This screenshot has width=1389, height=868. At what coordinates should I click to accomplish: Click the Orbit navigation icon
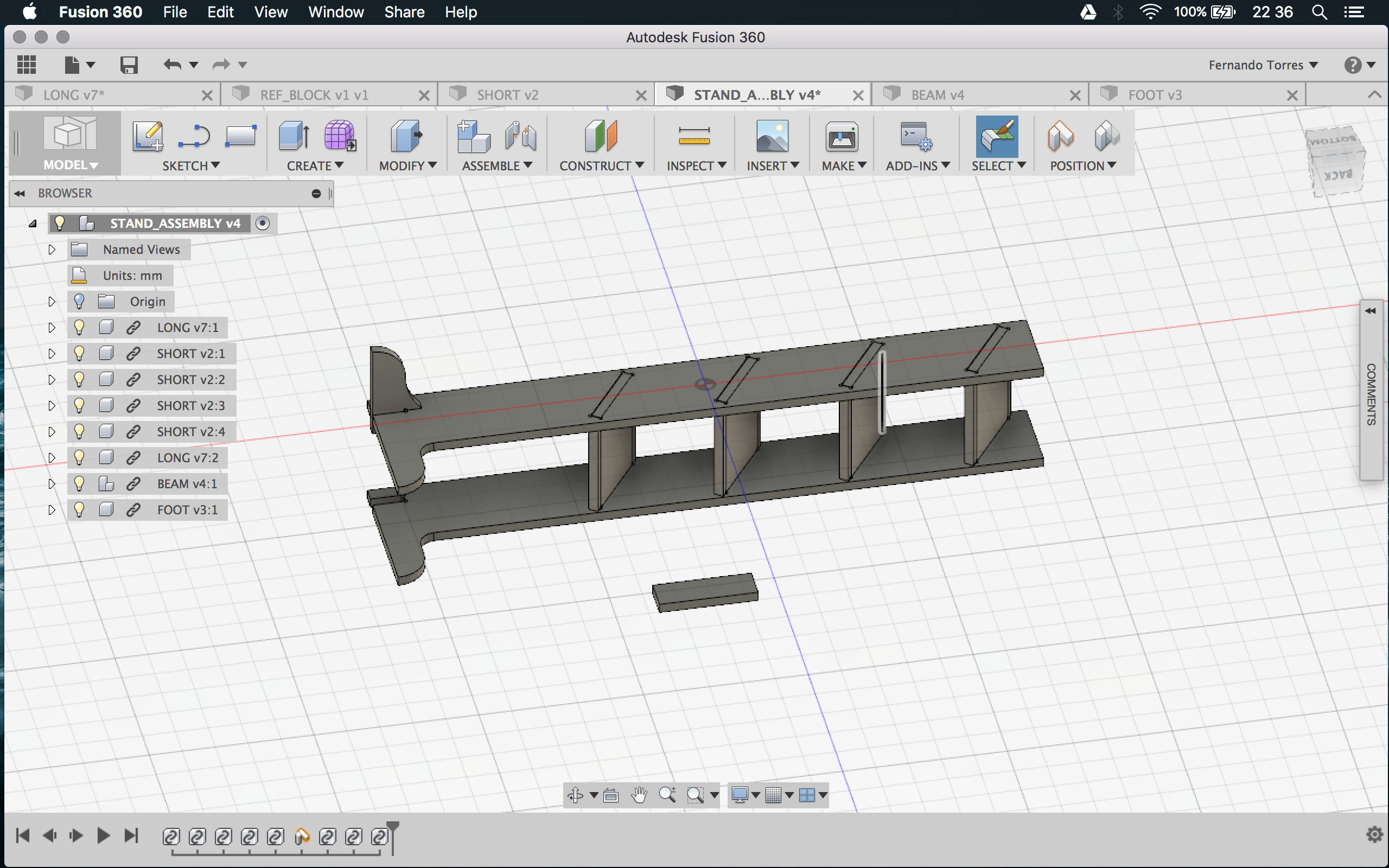(x=575, y=795)
